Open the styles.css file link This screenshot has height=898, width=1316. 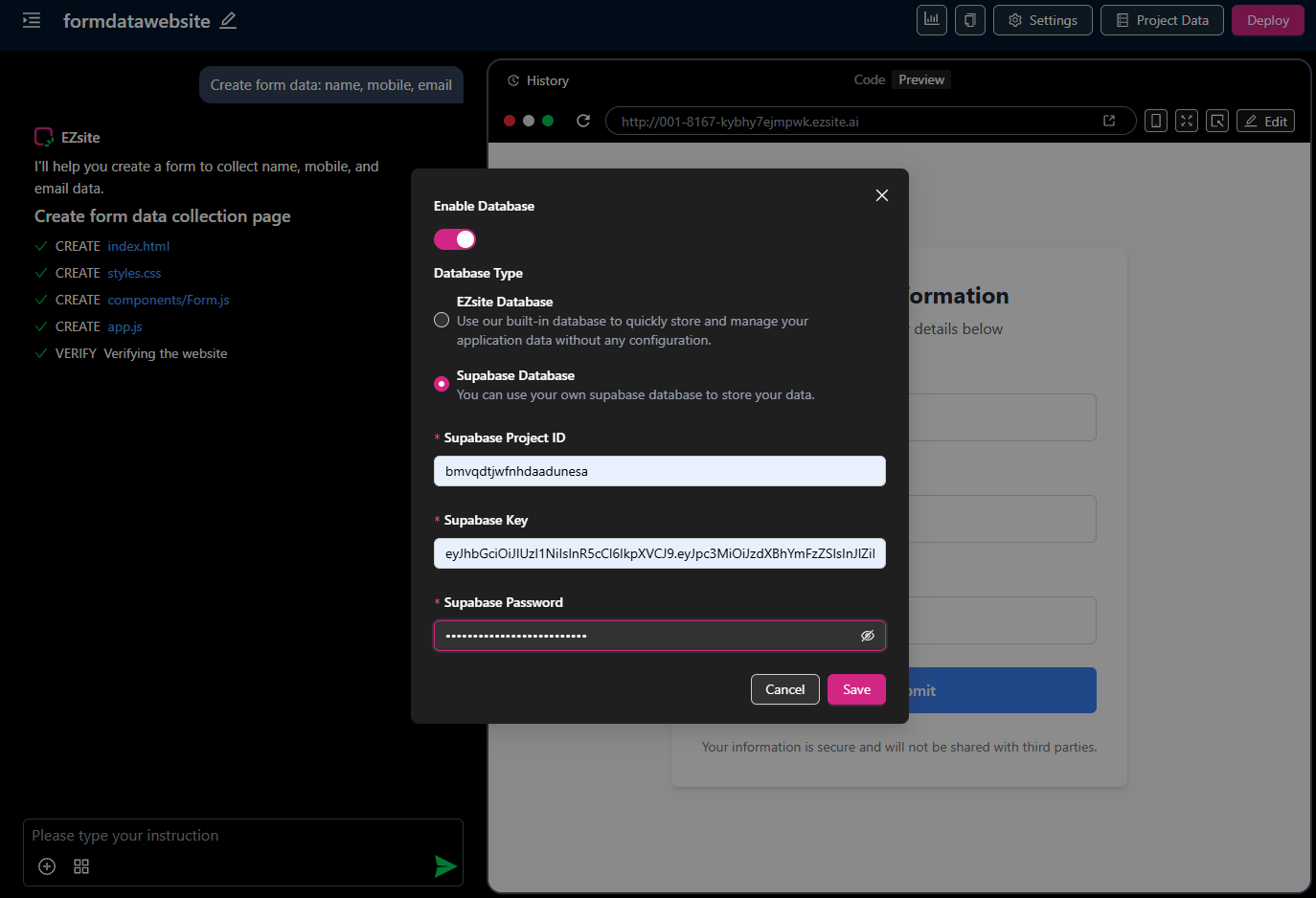tap(134, 273)
